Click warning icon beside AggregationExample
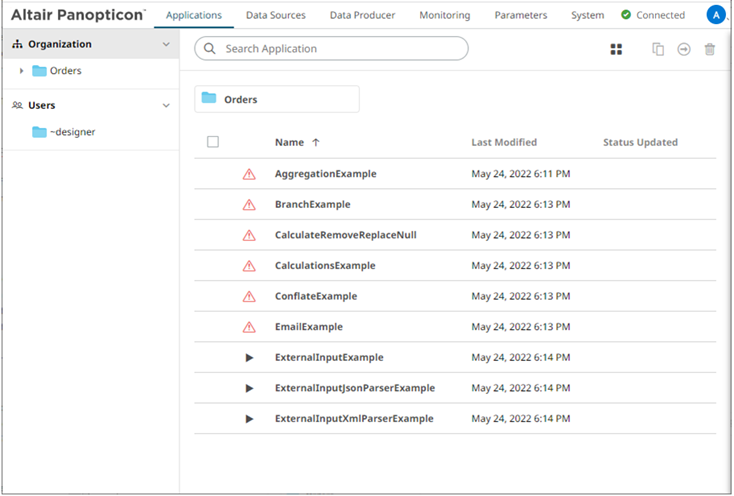The height and width of the screenshot is (496, 734). 249,174
